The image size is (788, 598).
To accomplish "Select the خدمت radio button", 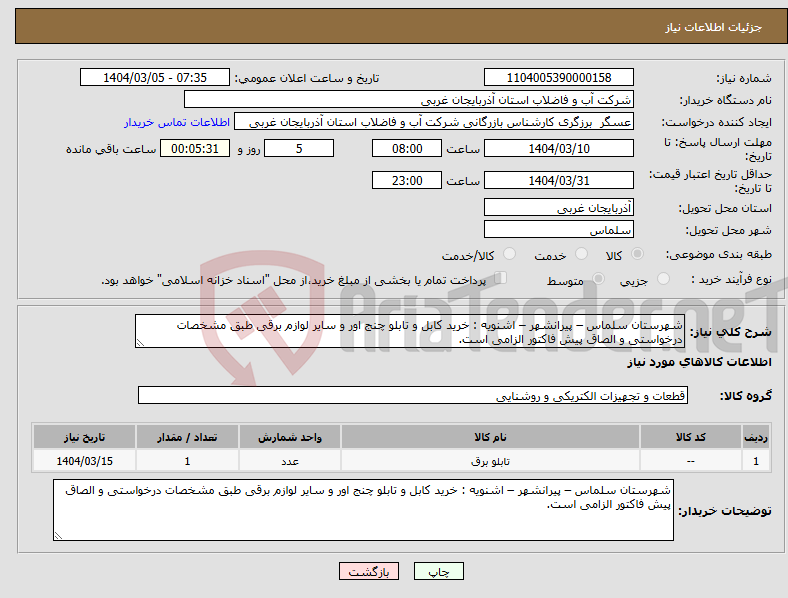I will 581,254.
